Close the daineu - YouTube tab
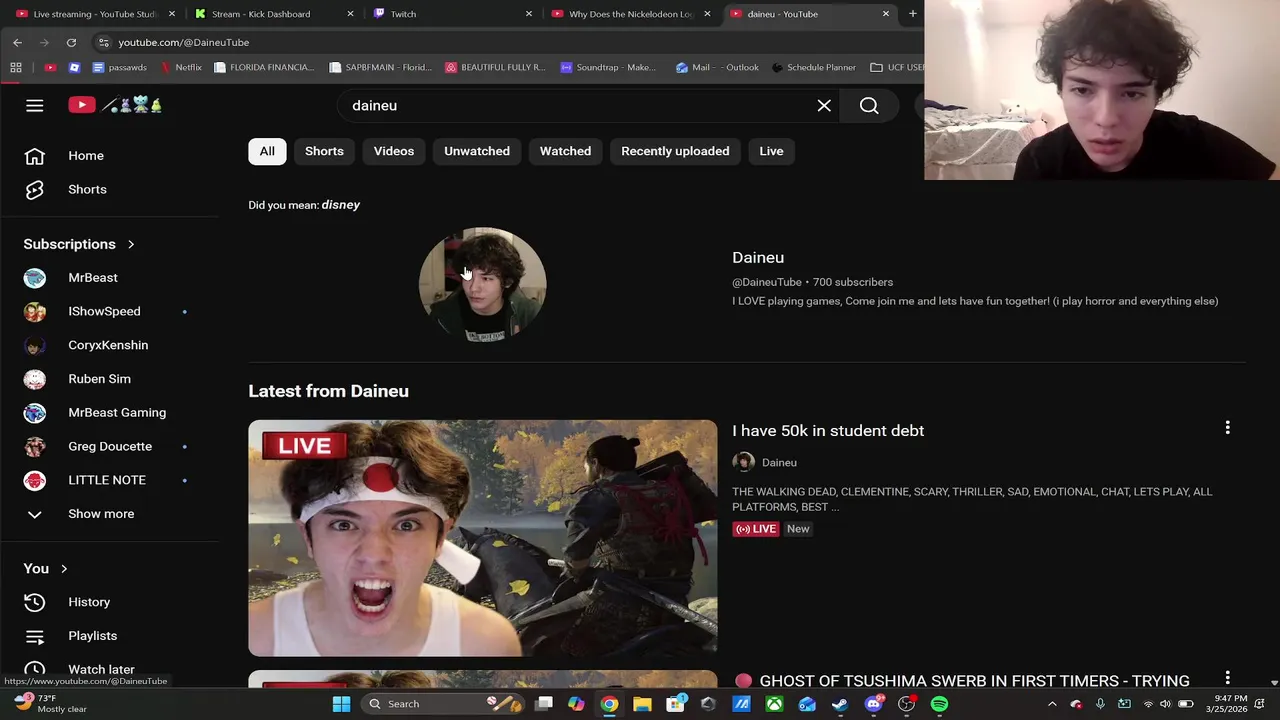The height and width of the screenshot is (720, 1280). (885, 14)
